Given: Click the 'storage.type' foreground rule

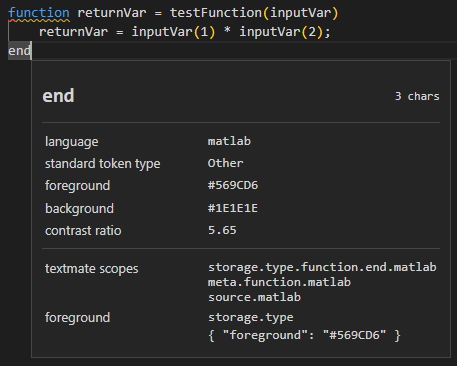Looking at the screenshot, I should (x=251, y=317).
